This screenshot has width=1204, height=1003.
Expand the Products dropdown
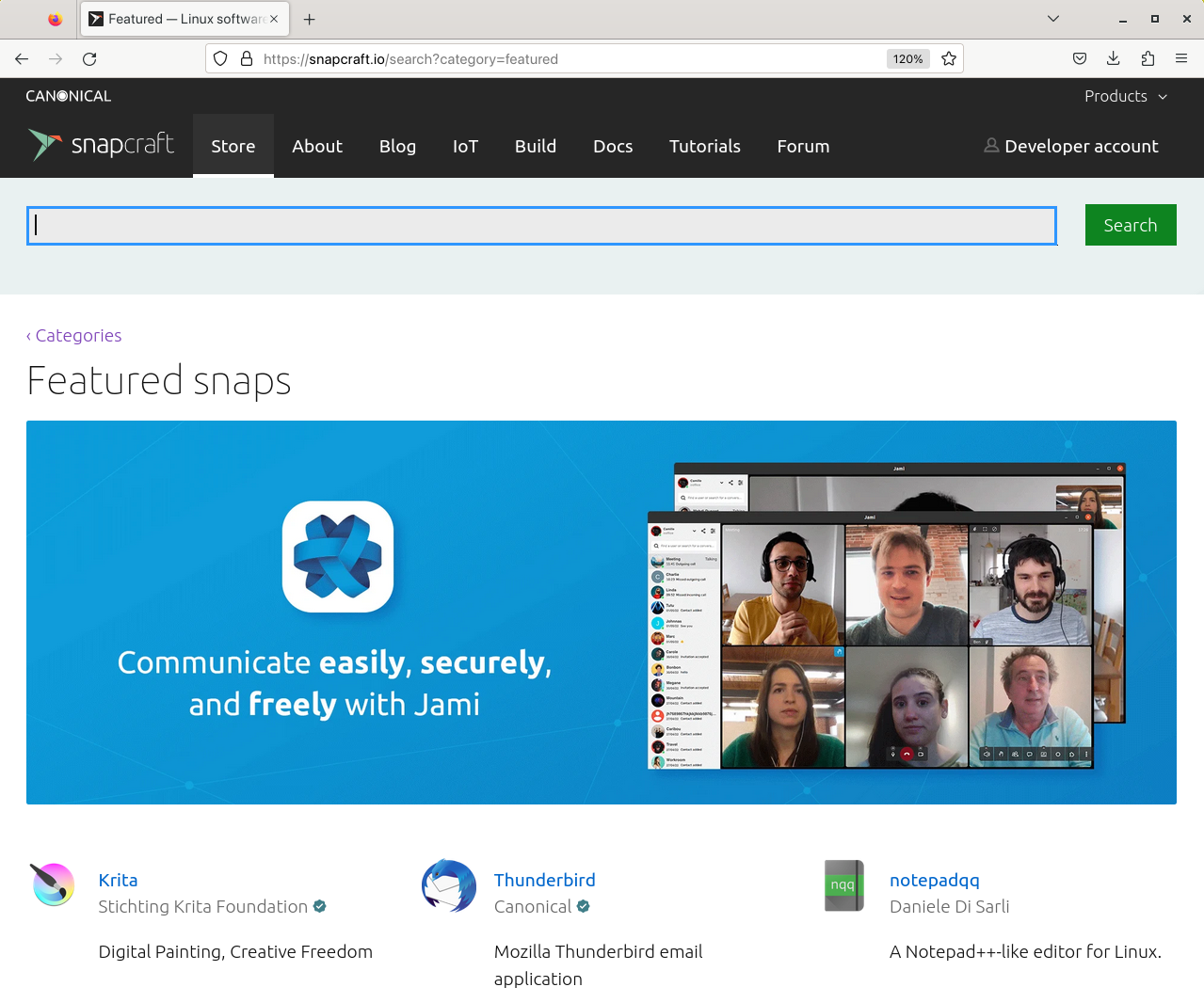point(1126,96)
